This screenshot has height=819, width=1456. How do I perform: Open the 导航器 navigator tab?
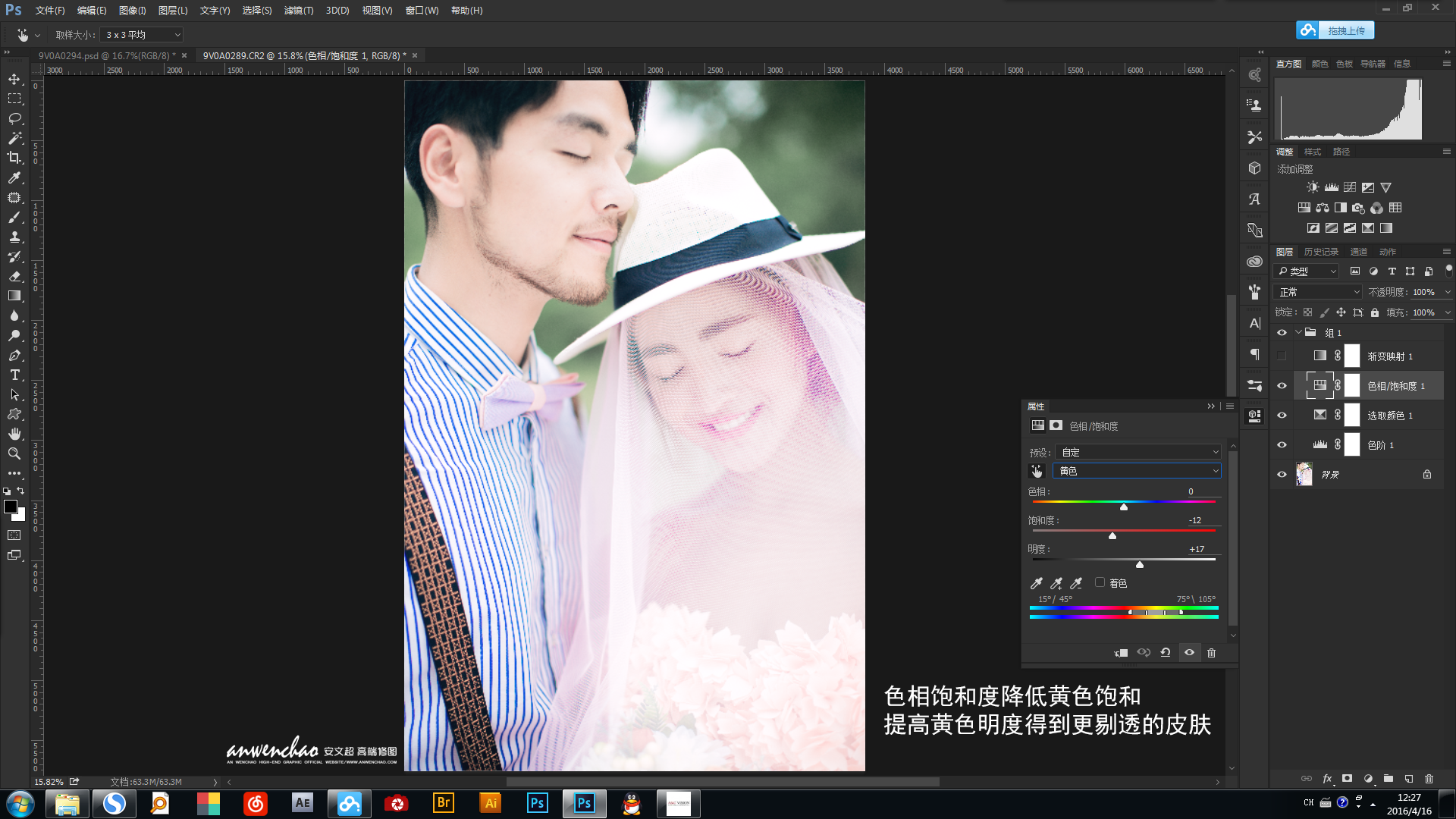point(1373,64)
